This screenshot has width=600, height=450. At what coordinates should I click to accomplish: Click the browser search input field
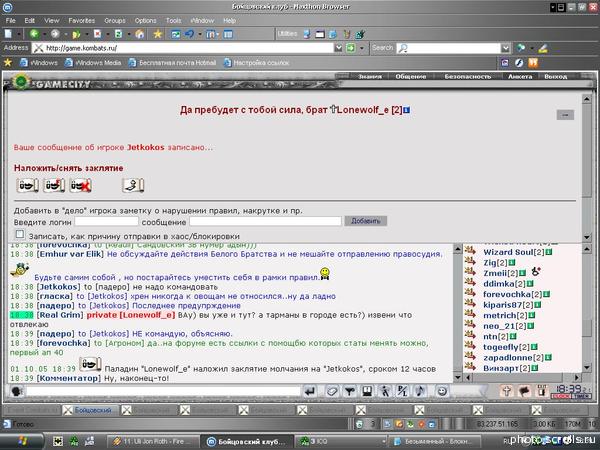click(x=454, y=48)
